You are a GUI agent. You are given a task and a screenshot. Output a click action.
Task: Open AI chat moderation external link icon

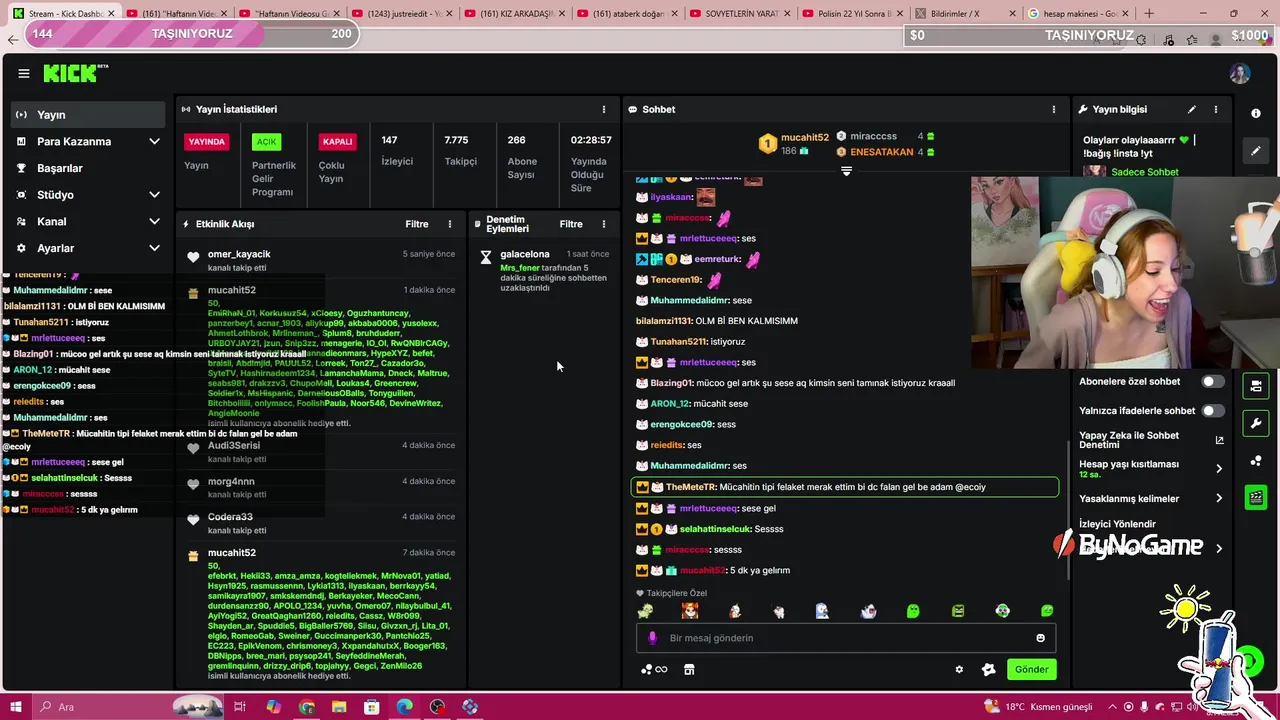coord(1219,440)
